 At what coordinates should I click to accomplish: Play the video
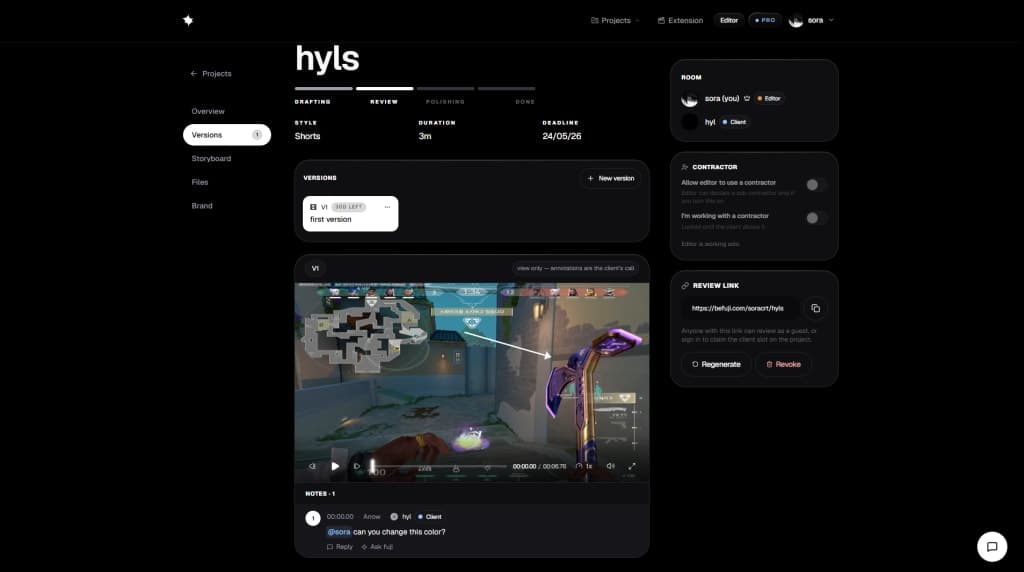click(335, 466)
